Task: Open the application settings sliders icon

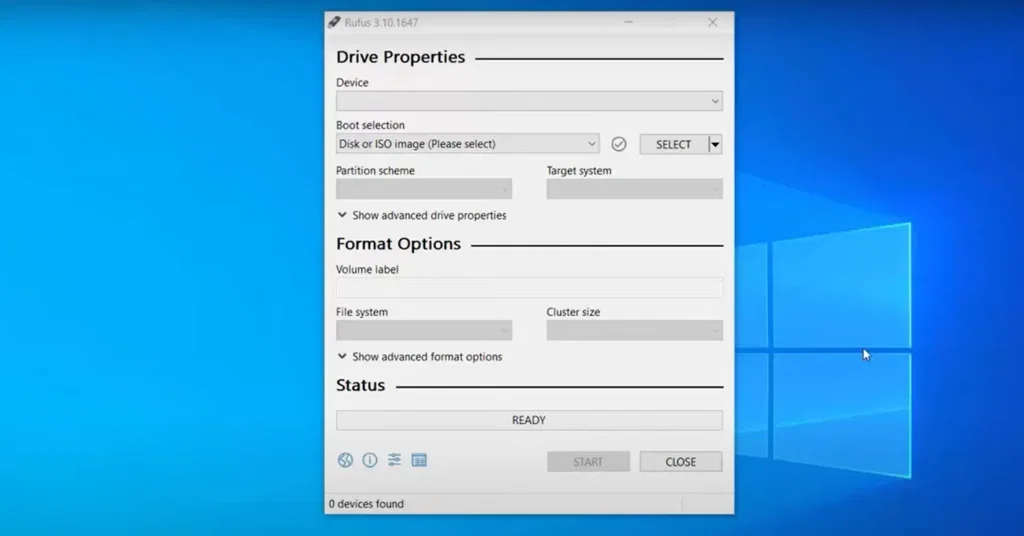Action: 394,460
